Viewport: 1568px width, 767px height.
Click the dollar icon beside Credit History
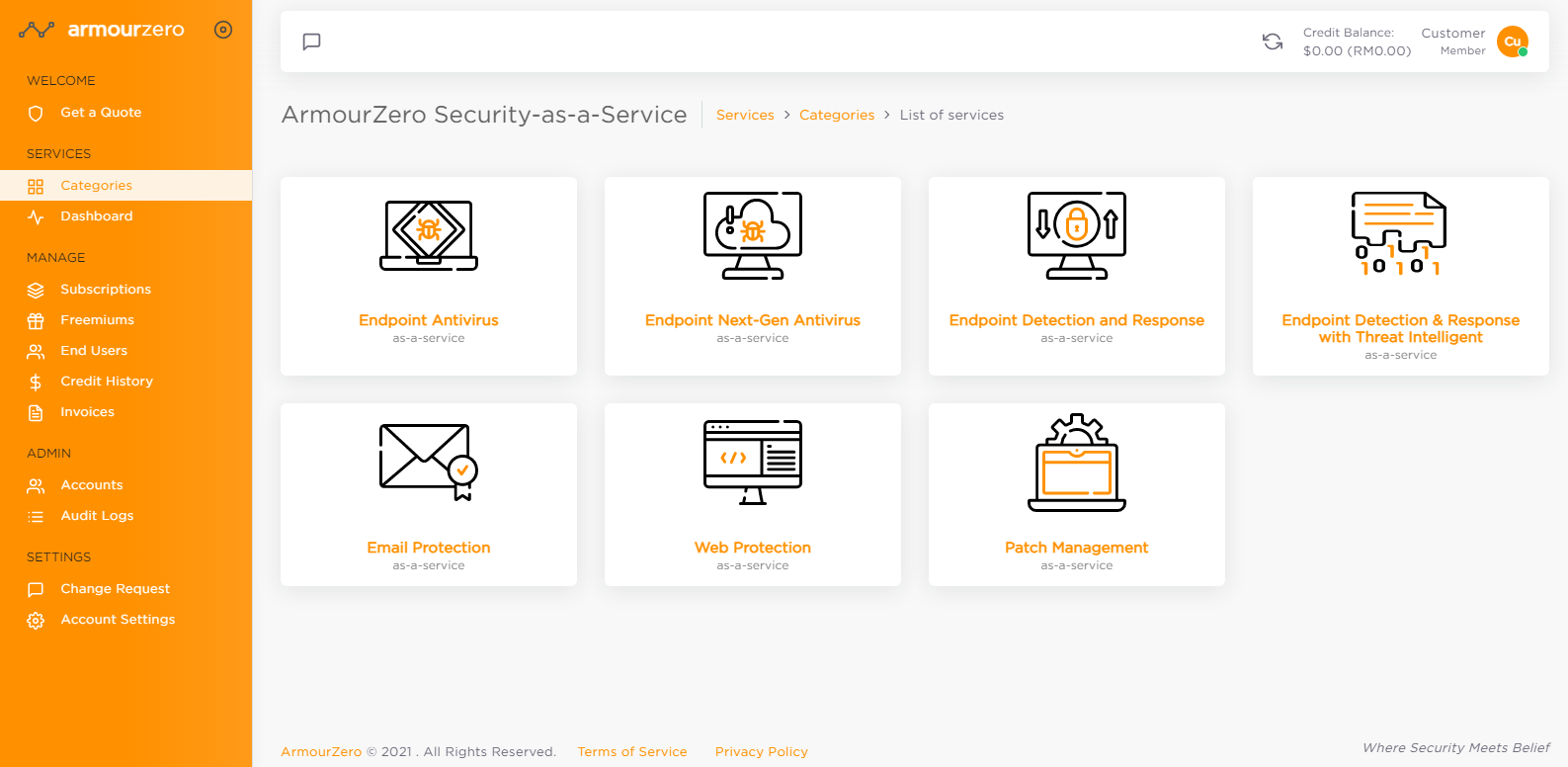click(x=36, y=383)
